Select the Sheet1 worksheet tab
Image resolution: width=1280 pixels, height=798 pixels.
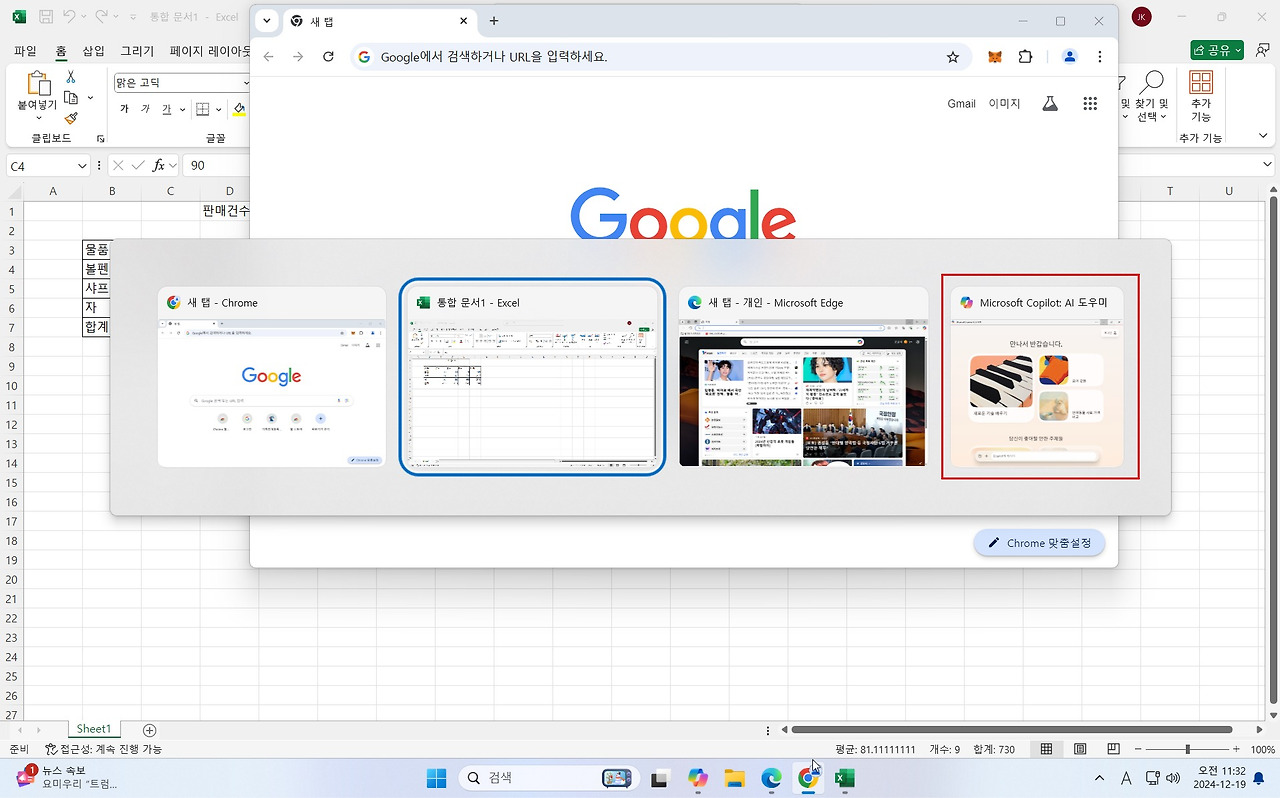[94, 730]
